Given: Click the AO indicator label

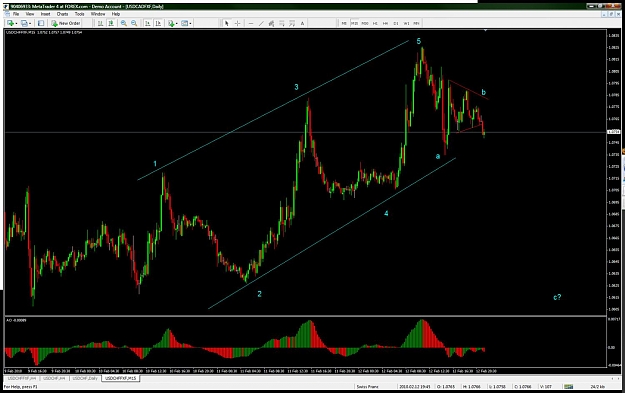Looking at the screenshot, I should pyautogui.click(x=16, y=320).
